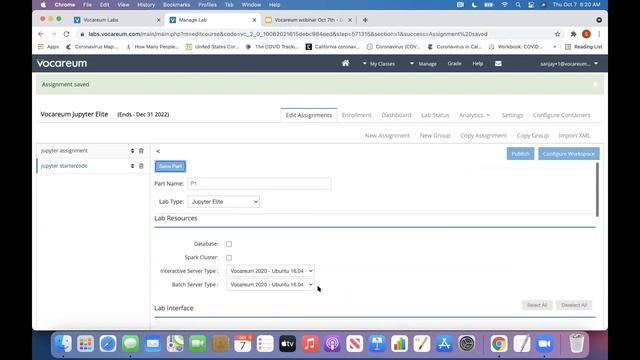
Task: Open the Zoom app in the Dock
Action: pos(544,344)
